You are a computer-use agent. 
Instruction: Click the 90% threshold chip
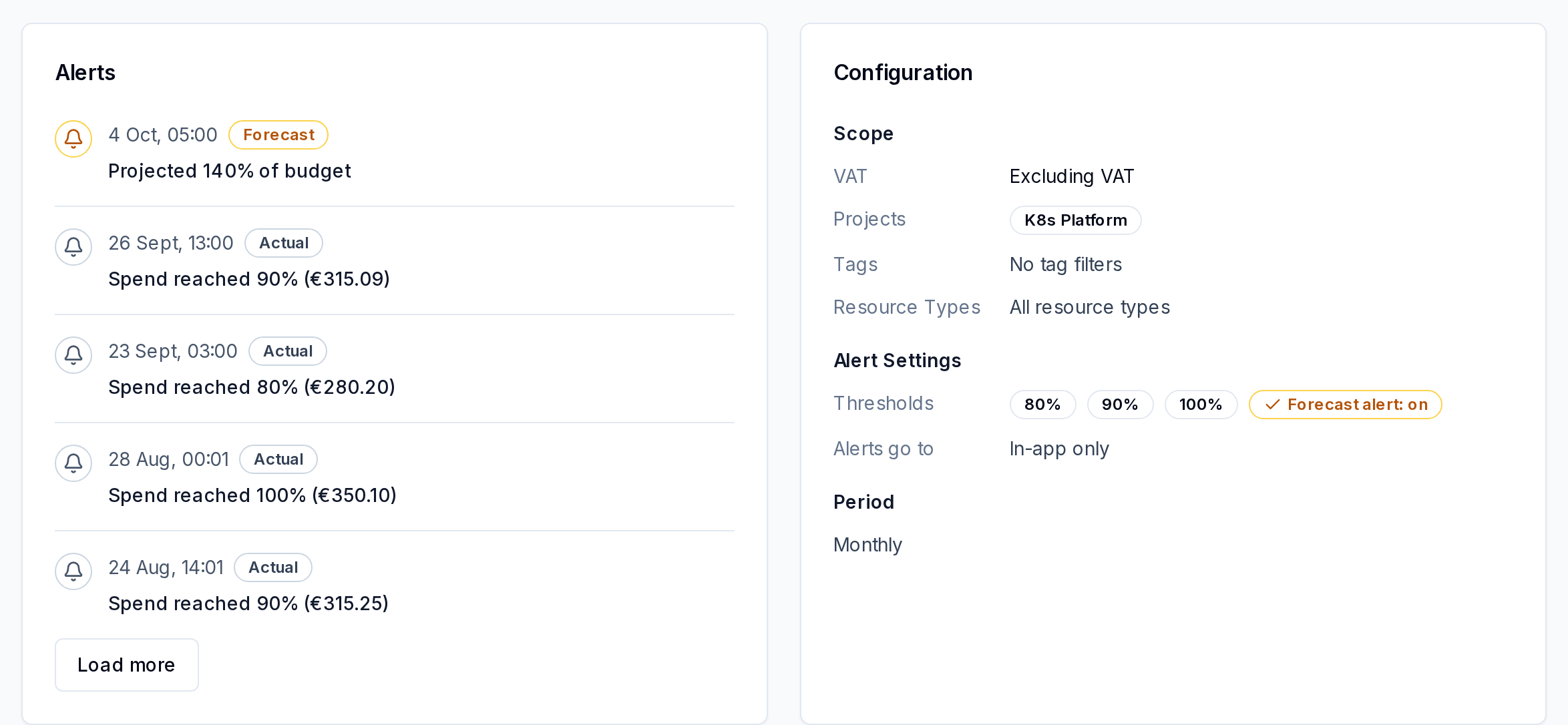pyautogui.click(x=1121, y=405)
